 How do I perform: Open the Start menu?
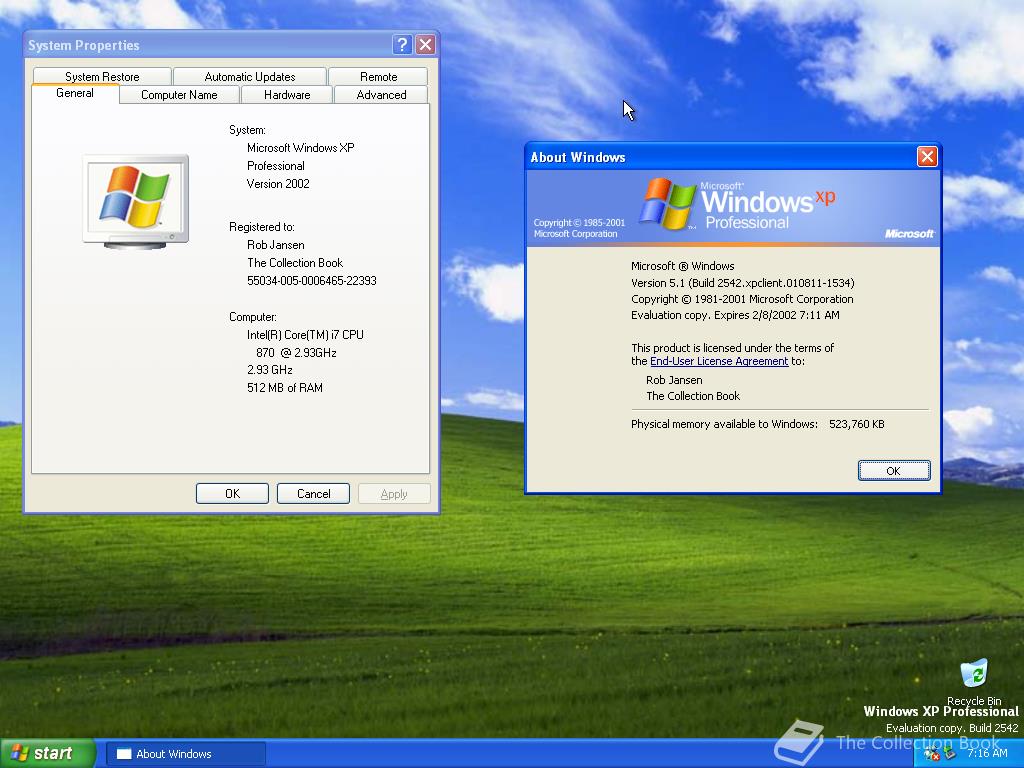coord(47,753)
